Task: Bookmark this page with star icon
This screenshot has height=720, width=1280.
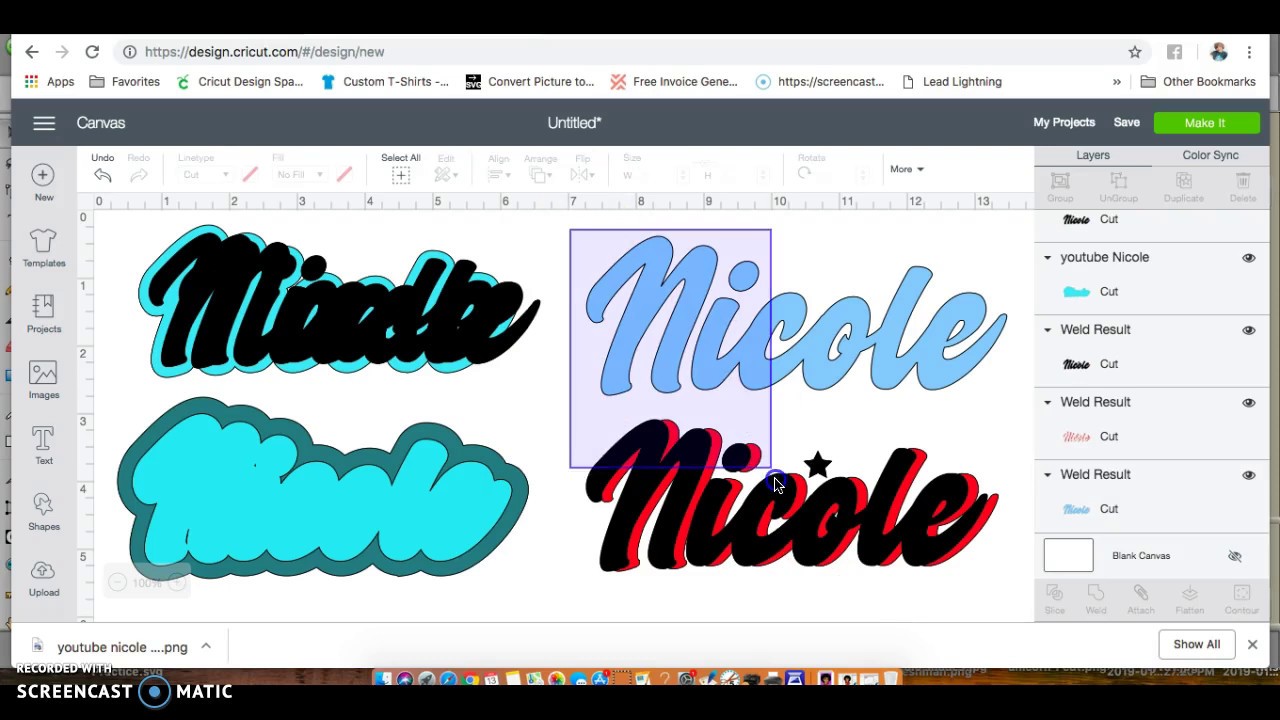Action: pos(1135,52)
